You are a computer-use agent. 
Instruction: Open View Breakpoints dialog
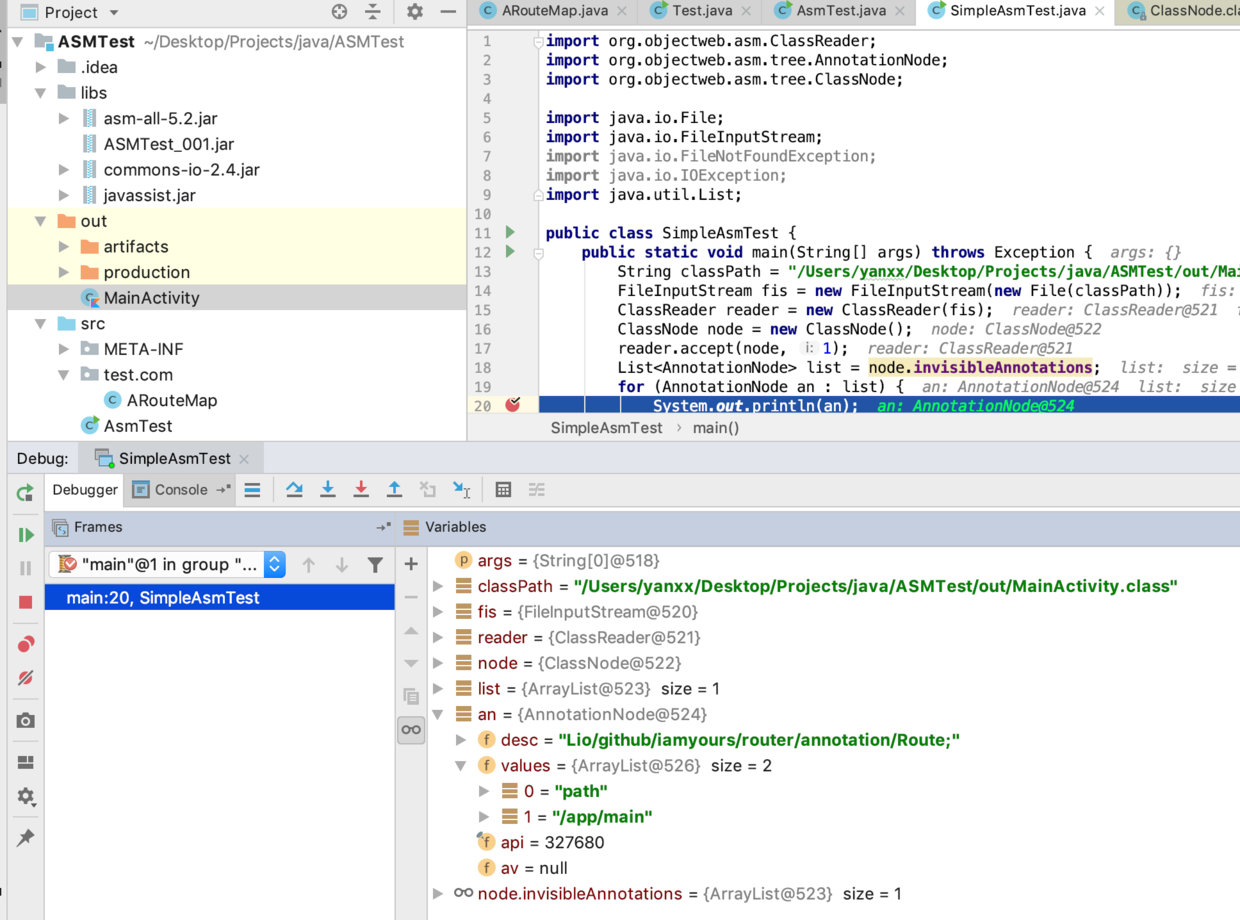(x=26, y=644)
